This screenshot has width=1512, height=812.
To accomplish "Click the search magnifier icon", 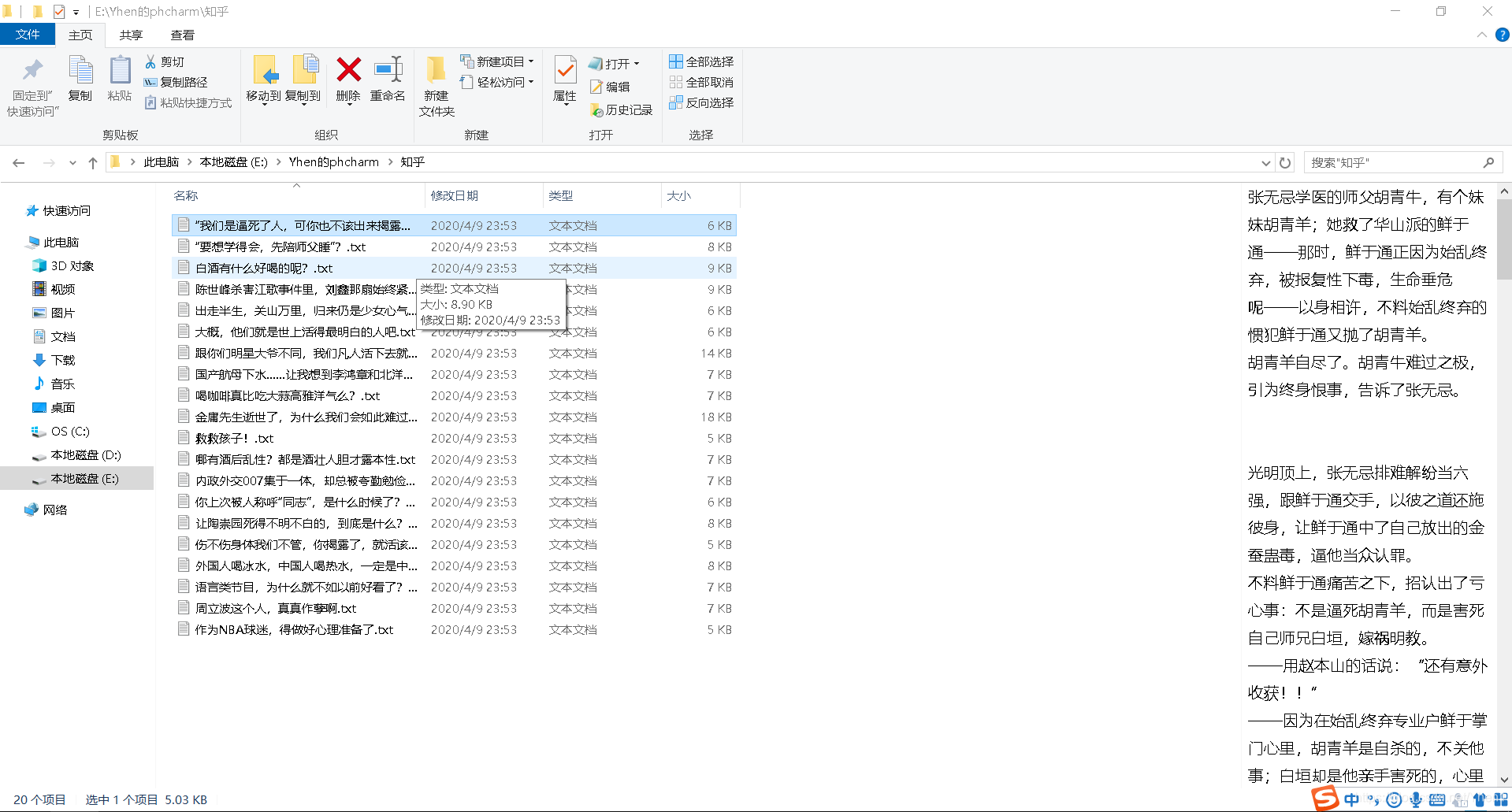I will (1488, 162).
